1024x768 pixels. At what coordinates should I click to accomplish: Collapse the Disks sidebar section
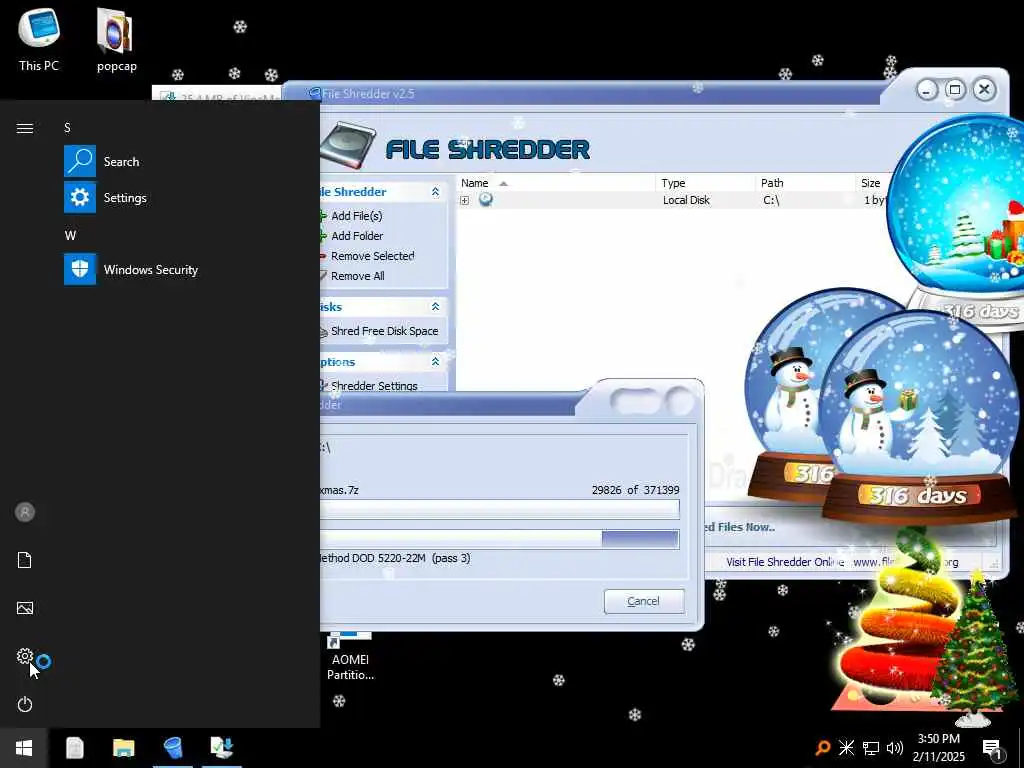tap(436, 306)
